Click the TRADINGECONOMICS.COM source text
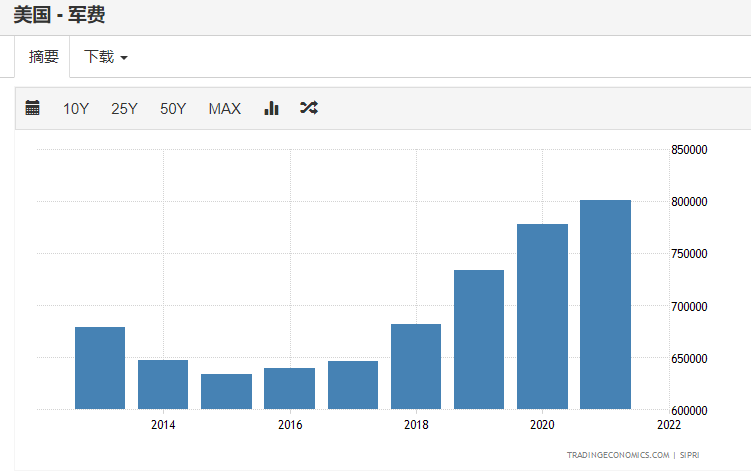 tap(618, 455)
